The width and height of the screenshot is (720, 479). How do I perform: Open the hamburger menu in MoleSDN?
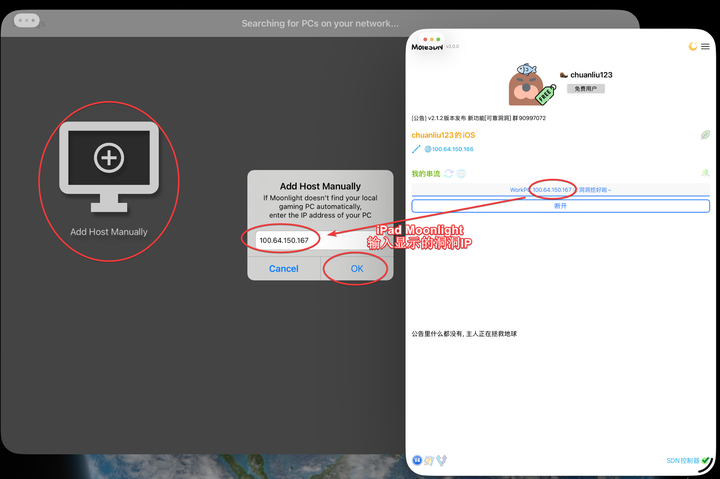click(x=705, y=46)
